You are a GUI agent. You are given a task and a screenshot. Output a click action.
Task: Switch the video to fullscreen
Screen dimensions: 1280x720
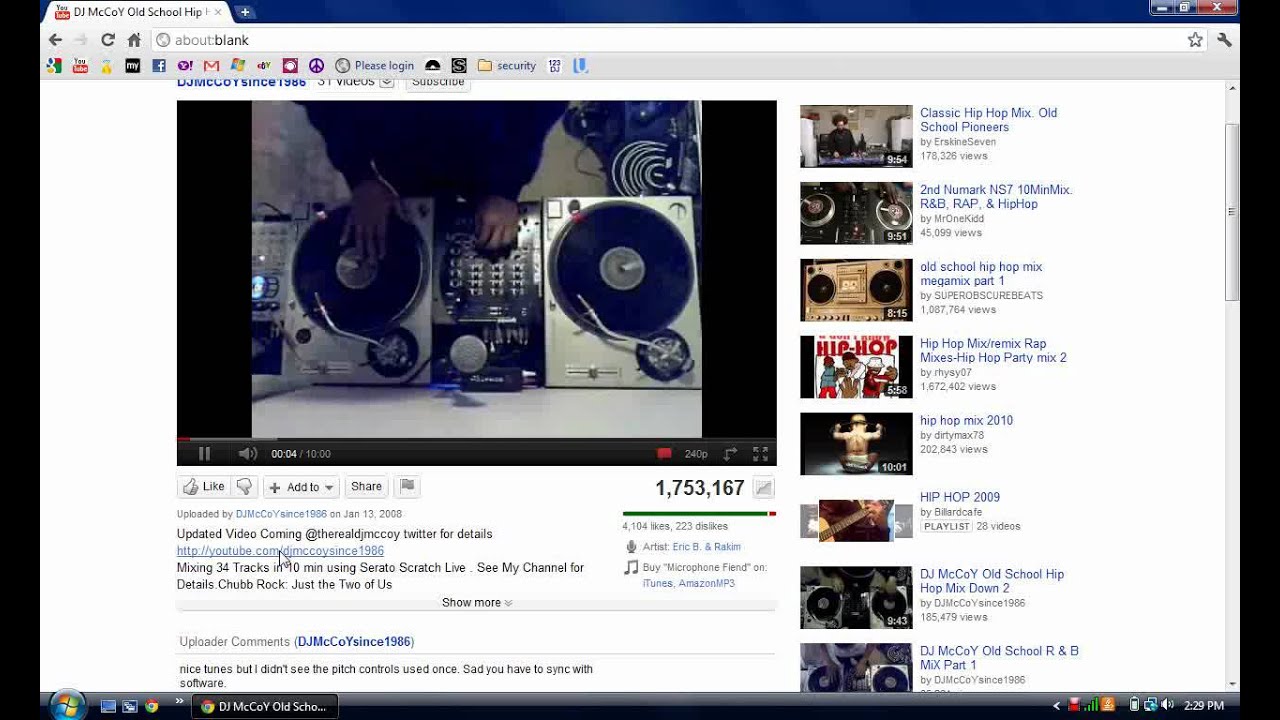point(760,454)
